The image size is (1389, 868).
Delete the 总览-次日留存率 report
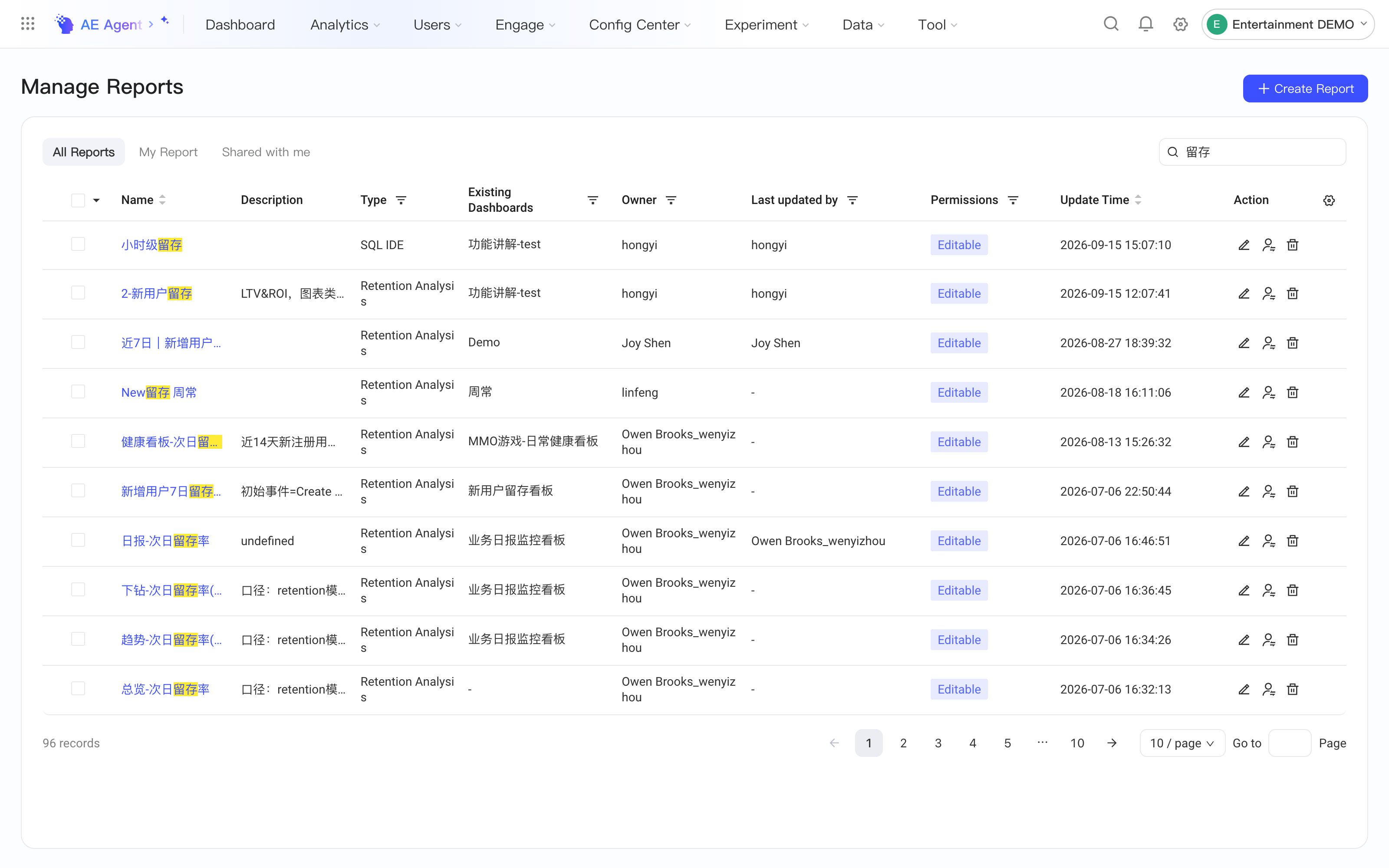tap(1293, 690)
